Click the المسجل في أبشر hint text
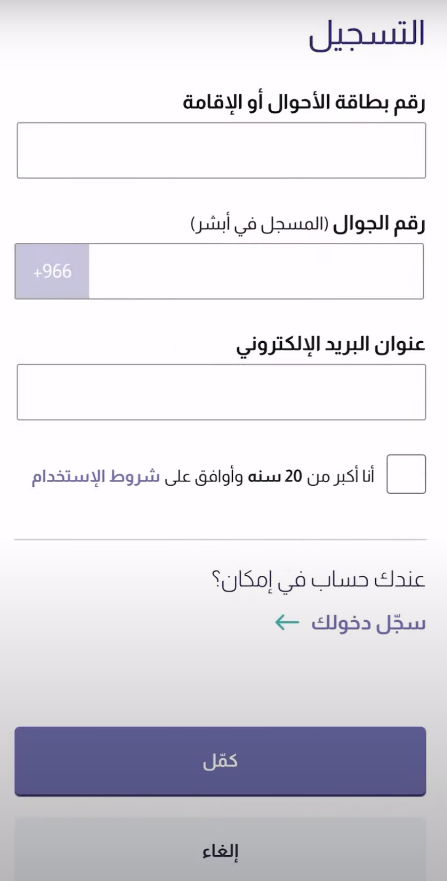 [260, 225]
